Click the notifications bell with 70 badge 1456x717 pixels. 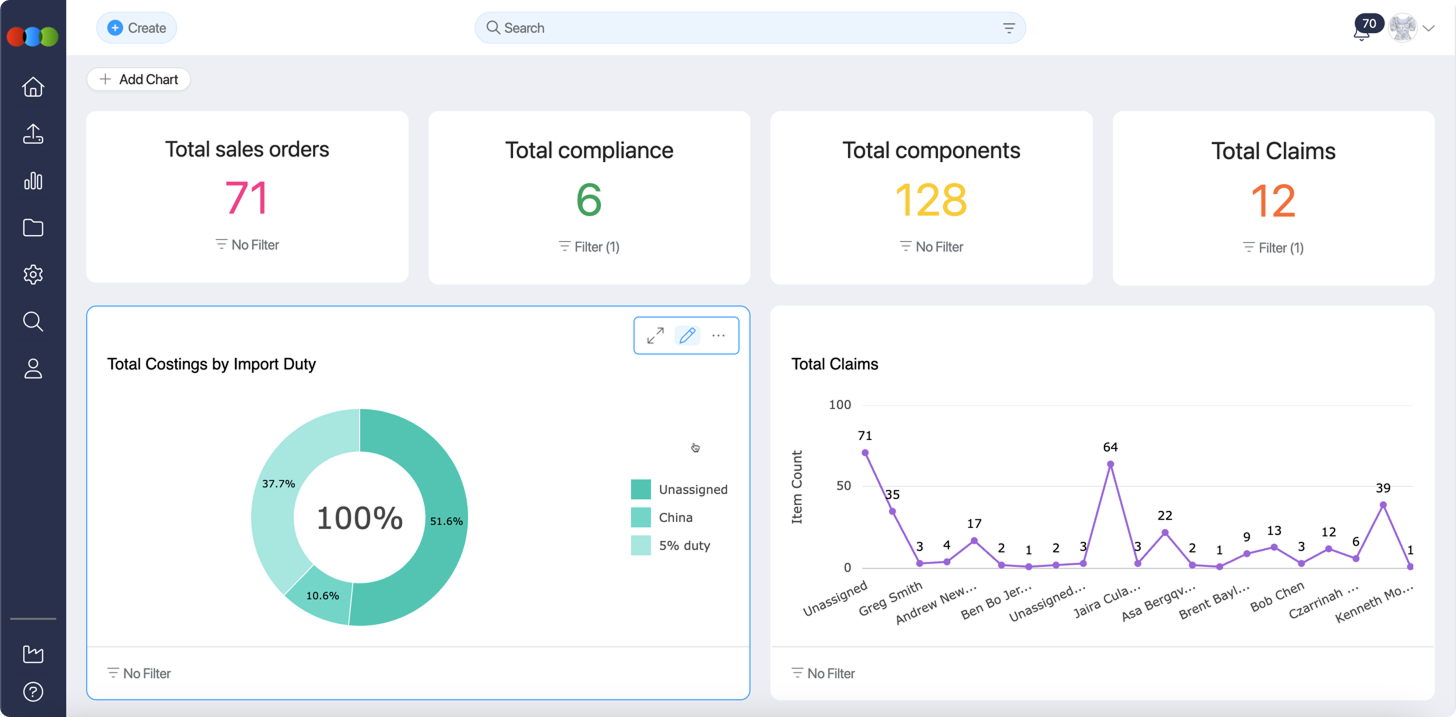click(x=1362, y=30)
